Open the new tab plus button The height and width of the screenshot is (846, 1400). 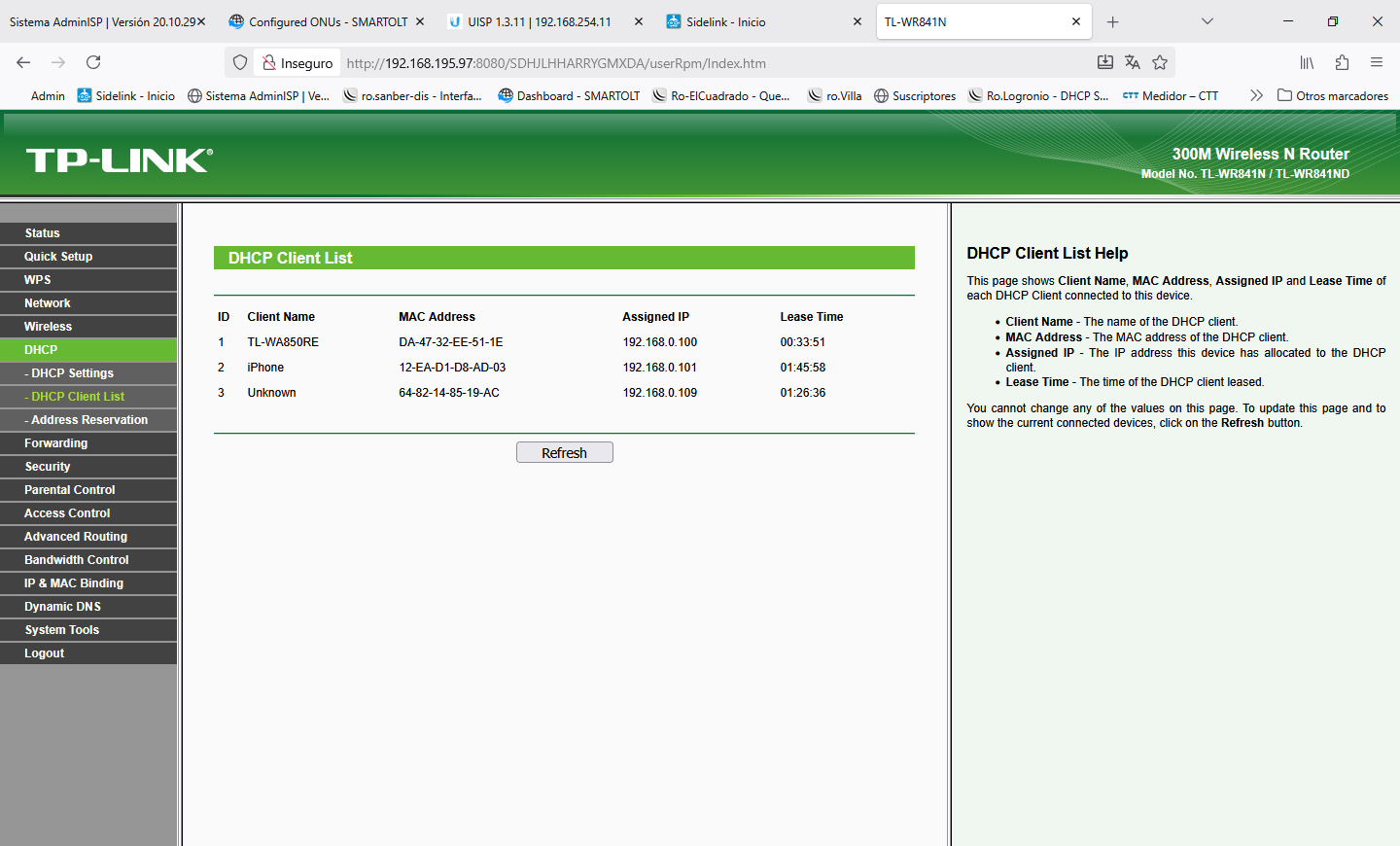click(1113, 21)
